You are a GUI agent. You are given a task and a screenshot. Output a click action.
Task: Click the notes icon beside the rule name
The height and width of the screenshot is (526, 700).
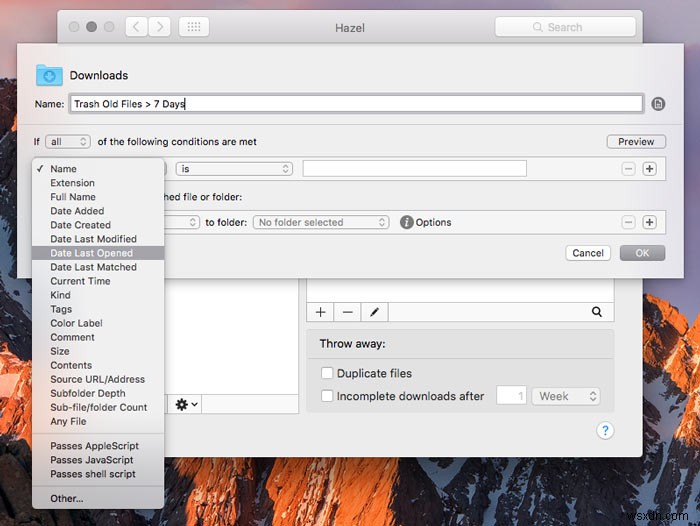point(658,104)
